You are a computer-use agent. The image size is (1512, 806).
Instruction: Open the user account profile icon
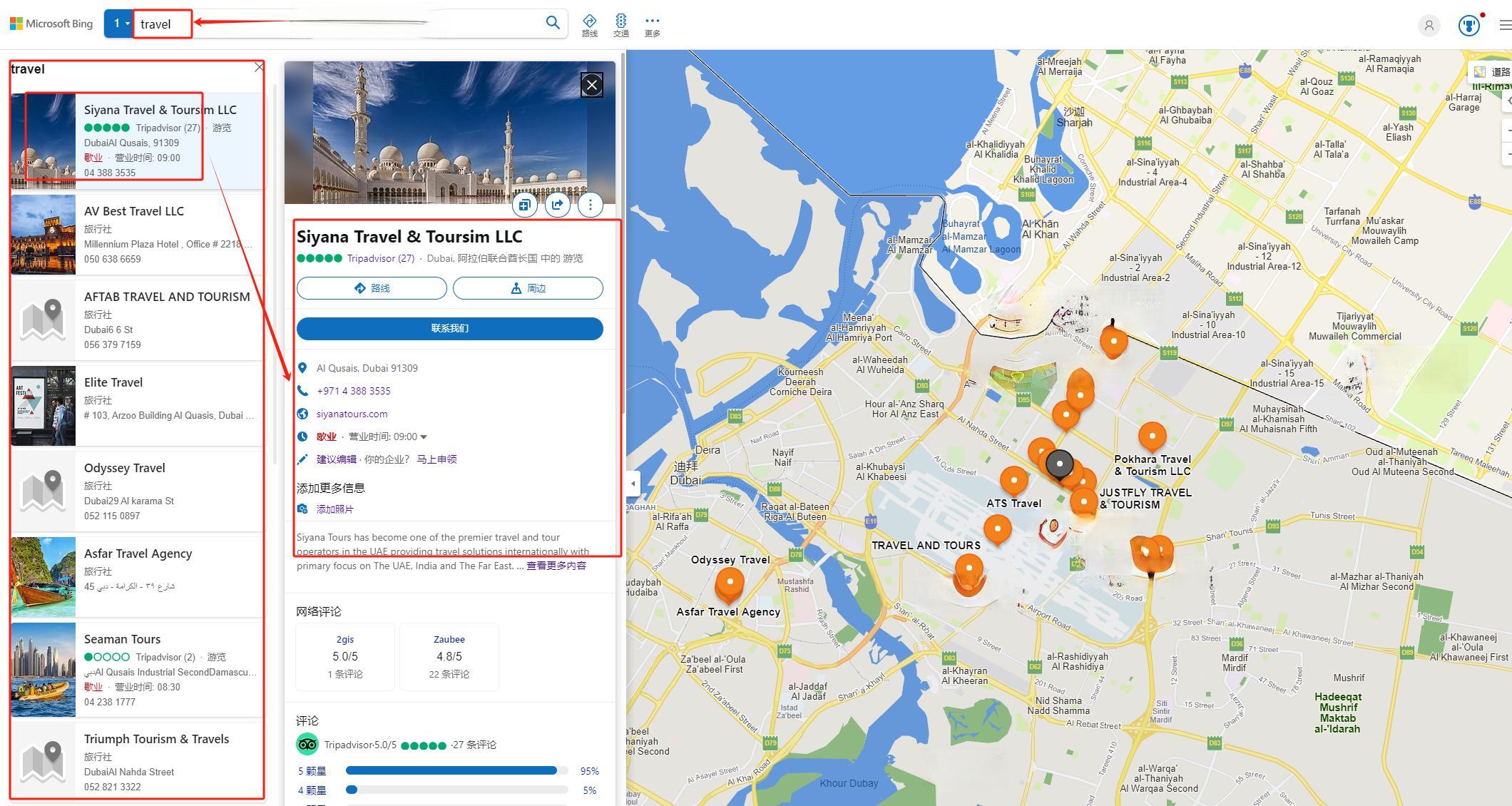pyautogui.click(x=1429, y=26)
